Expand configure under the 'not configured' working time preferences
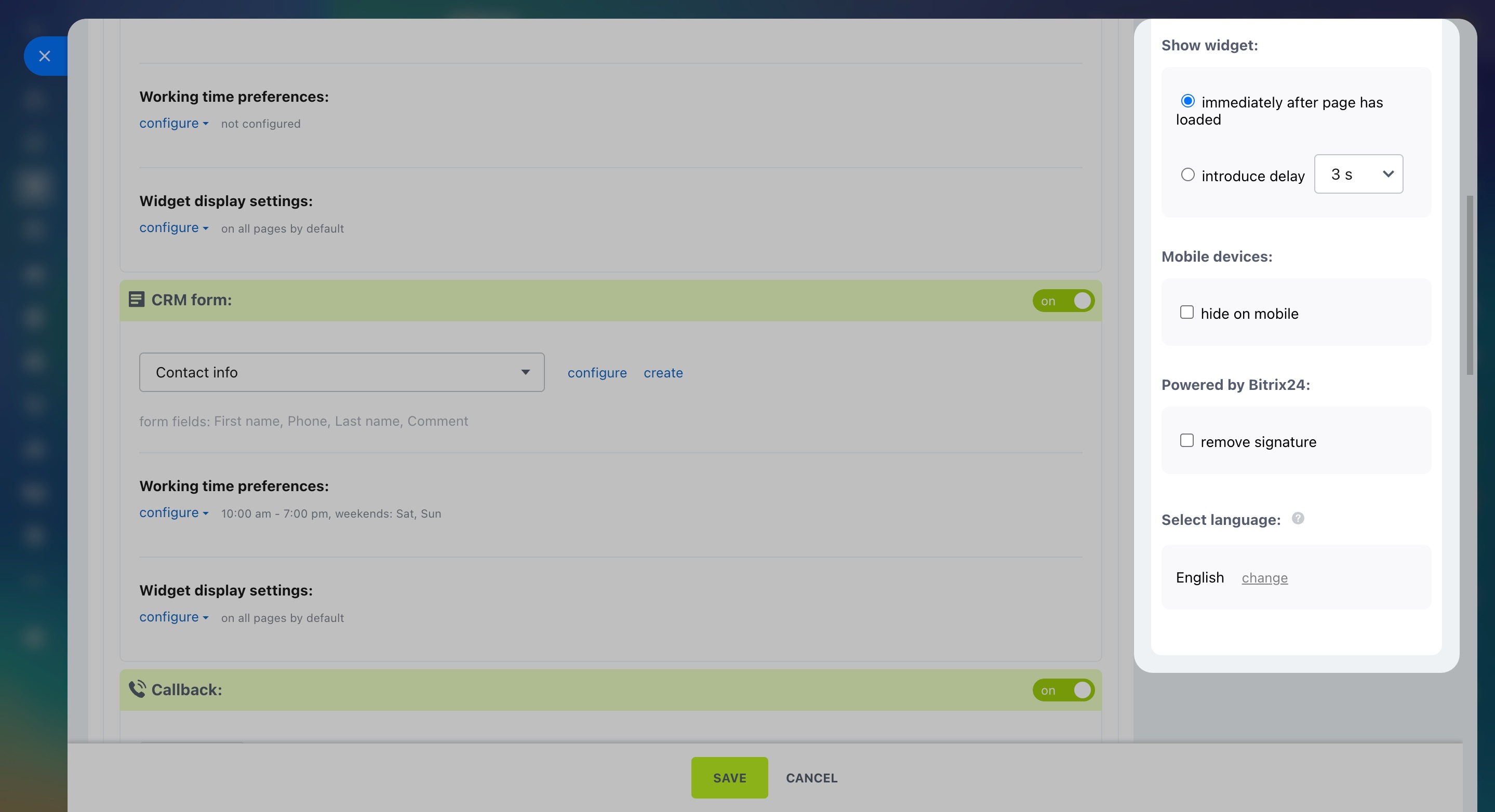Image resolution: width=1495 pixels, height=812 pixels. click(x=173, y=124)
